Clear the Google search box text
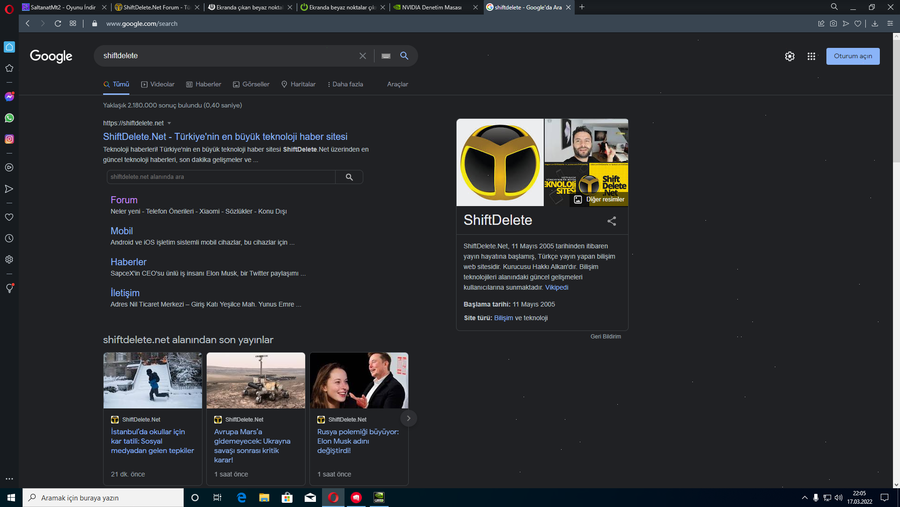Image resolution: width=900 pixels, height=507 pixels. click(362, 56)
